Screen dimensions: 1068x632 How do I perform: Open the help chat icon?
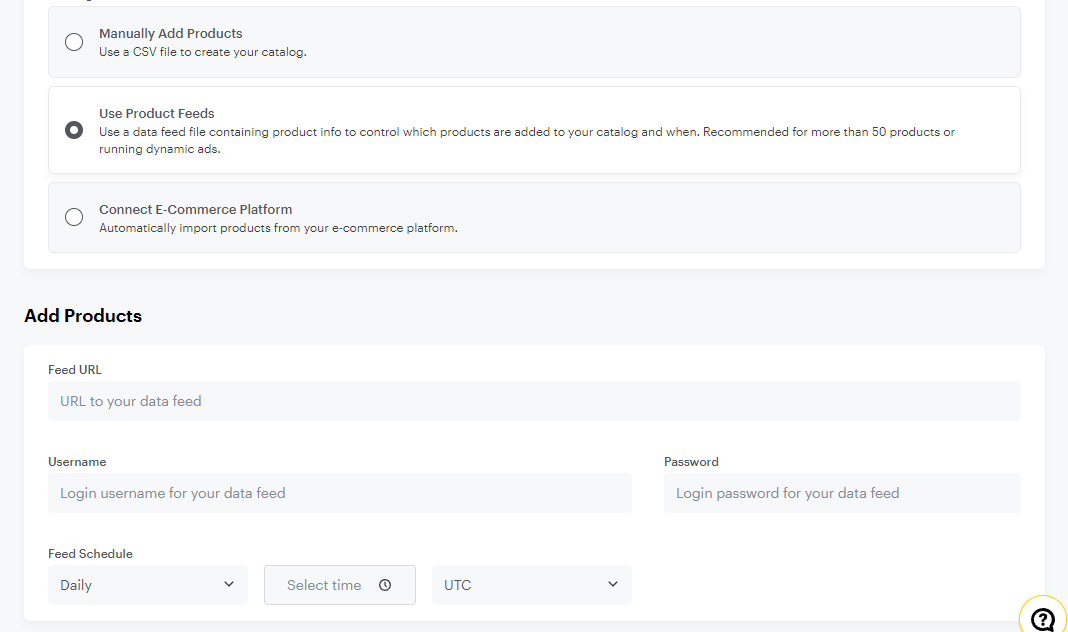1042,618
